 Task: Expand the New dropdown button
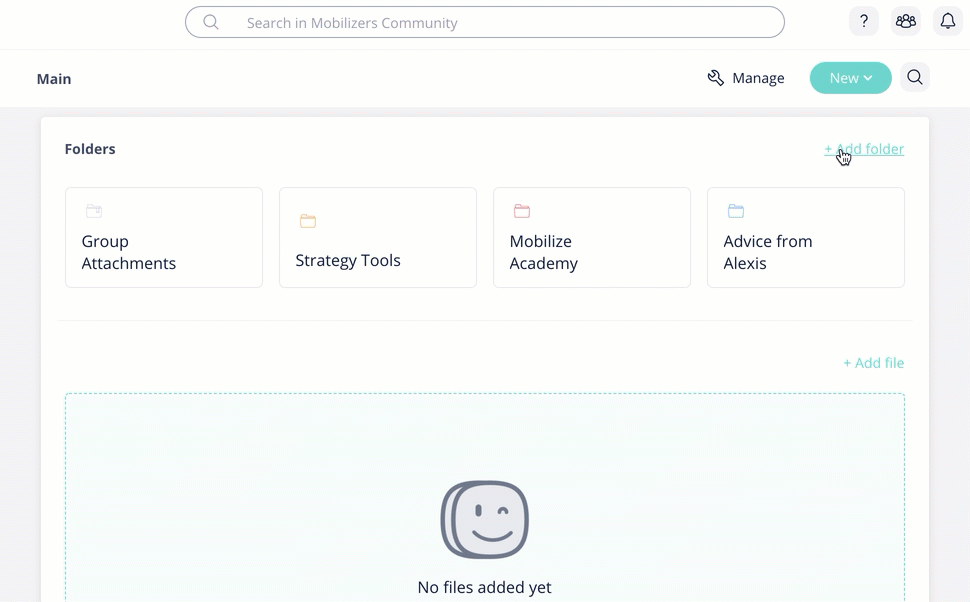coord(851,78)
